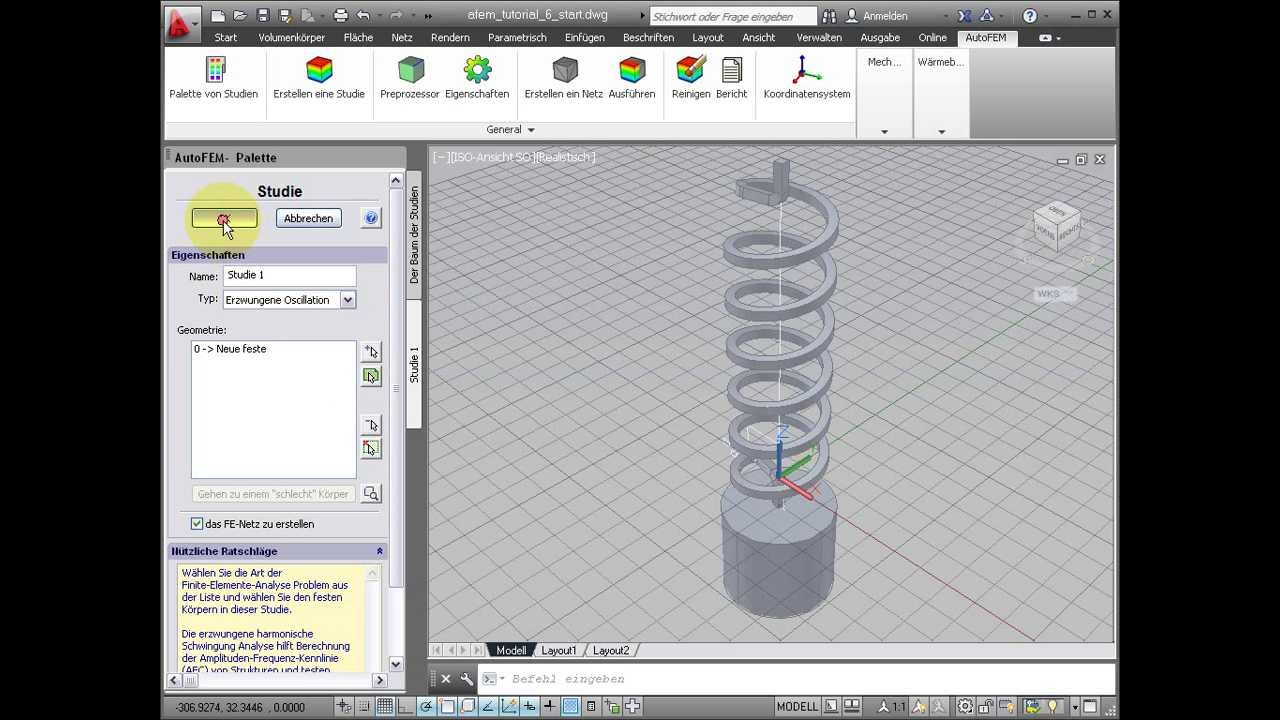Image resolution: width=1280 pixels, height=720 pixels.
Task: Click the palette horizontal scrollbar right arrow
Action: coord(380,681)
